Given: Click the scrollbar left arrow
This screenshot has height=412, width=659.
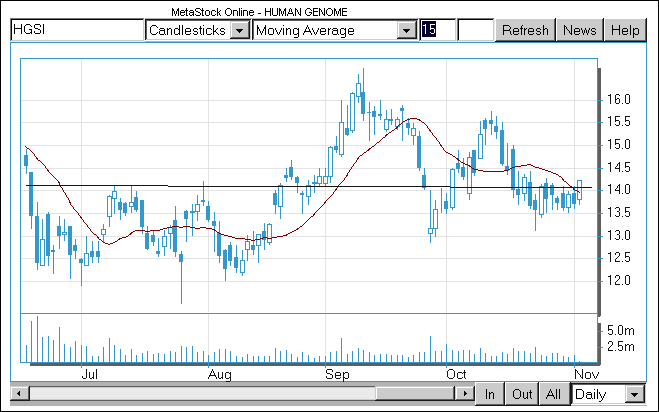Looking at the screenshot, I should coord(19,394).
